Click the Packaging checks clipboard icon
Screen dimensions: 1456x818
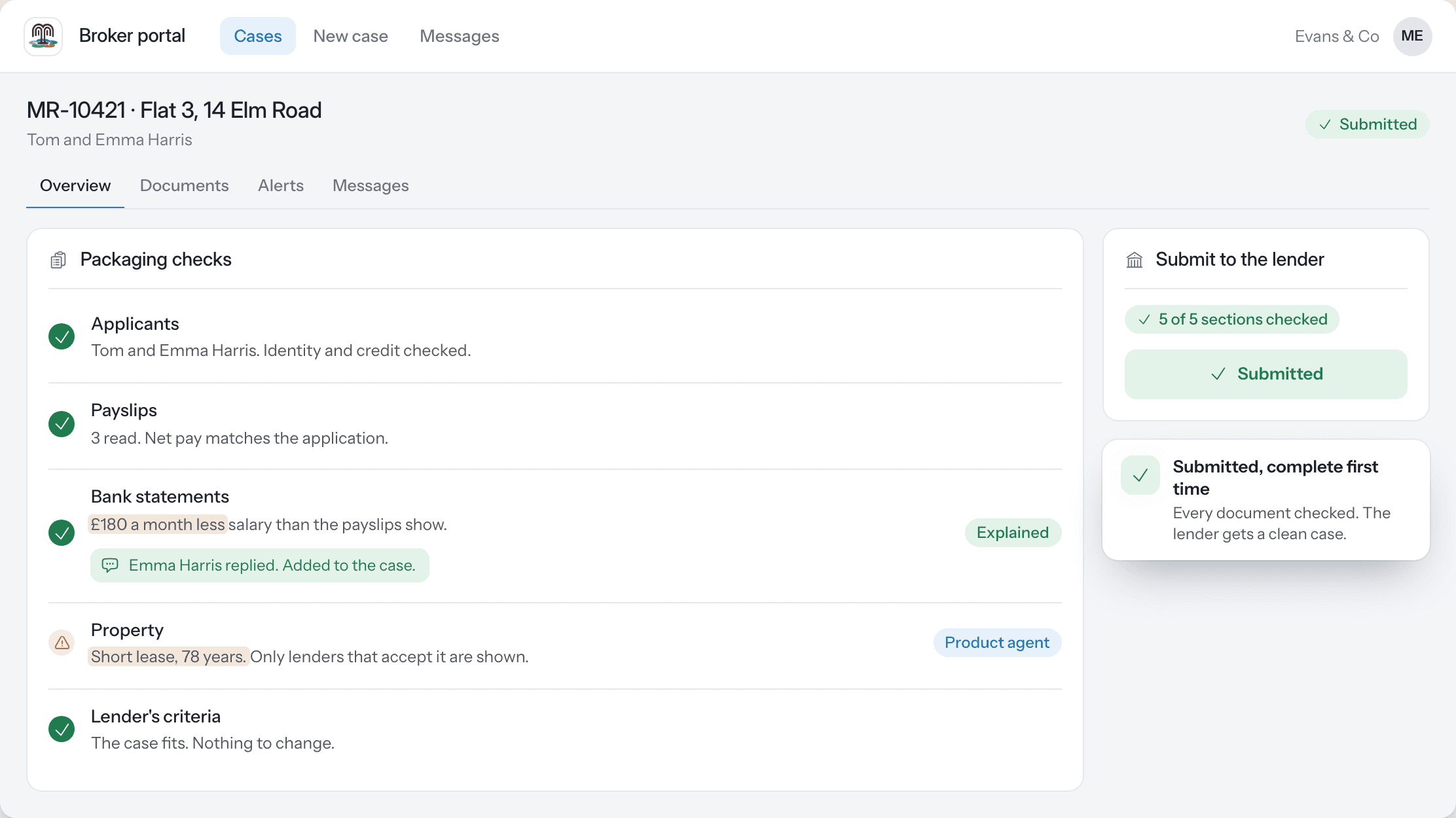tap(58, 260)
